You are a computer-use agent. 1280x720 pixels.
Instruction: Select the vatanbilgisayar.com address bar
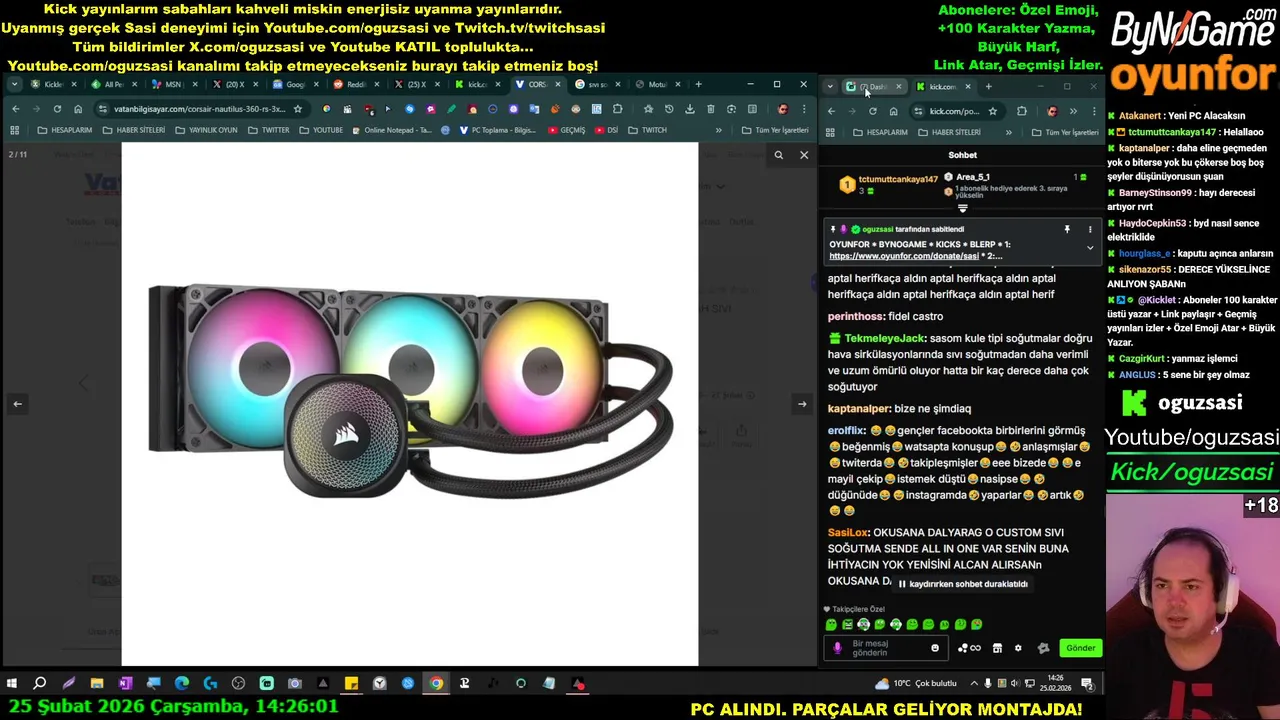click(x=200, y=109)
